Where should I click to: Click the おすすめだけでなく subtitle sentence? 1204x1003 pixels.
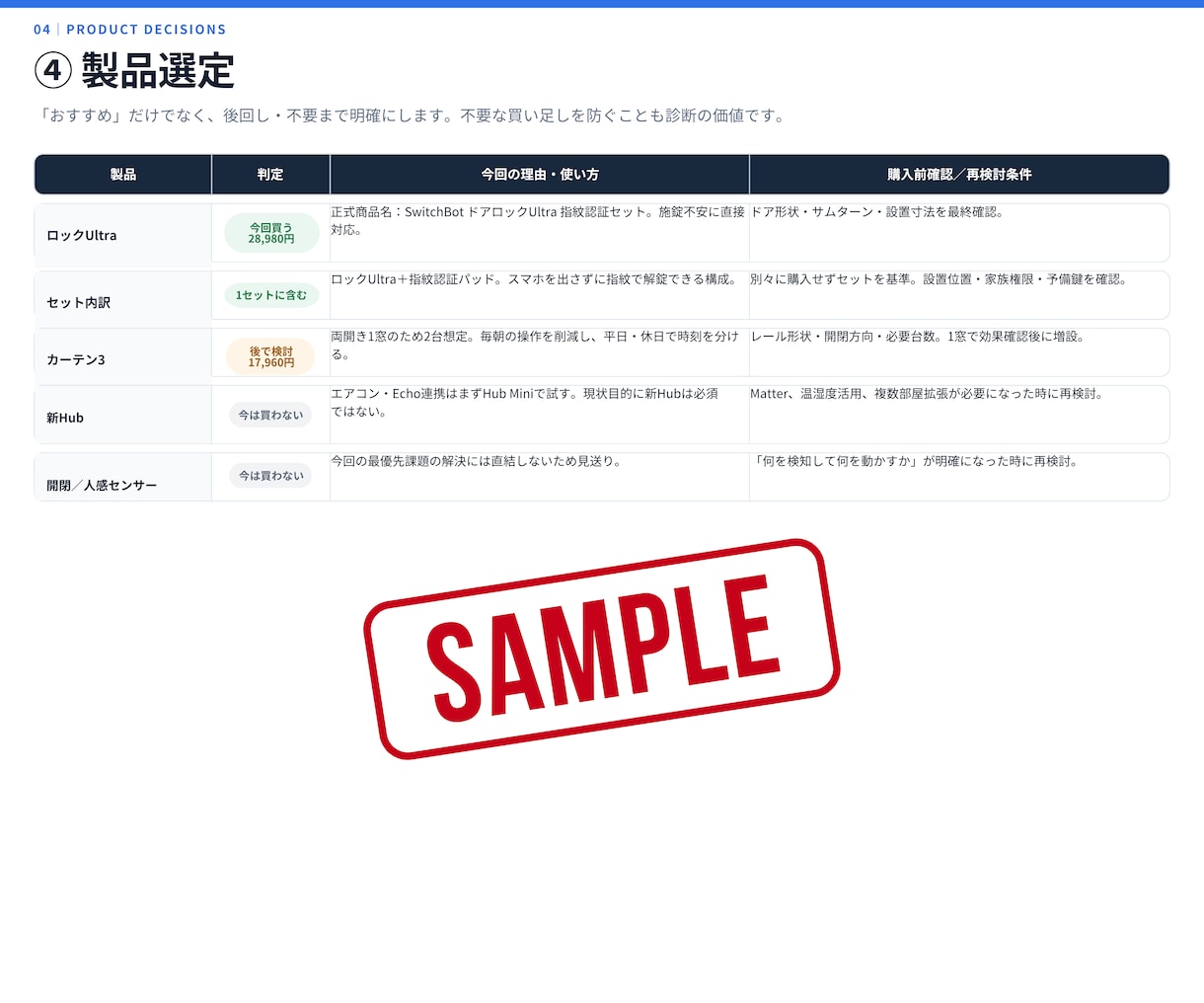413,116
